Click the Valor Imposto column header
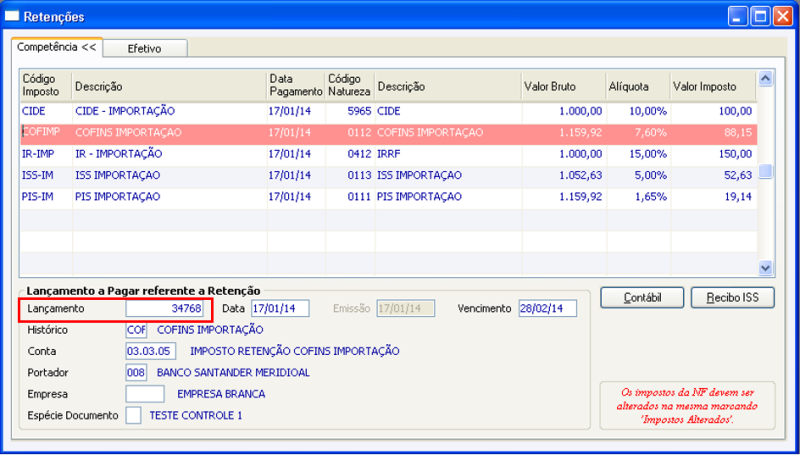 coord(713,86)
